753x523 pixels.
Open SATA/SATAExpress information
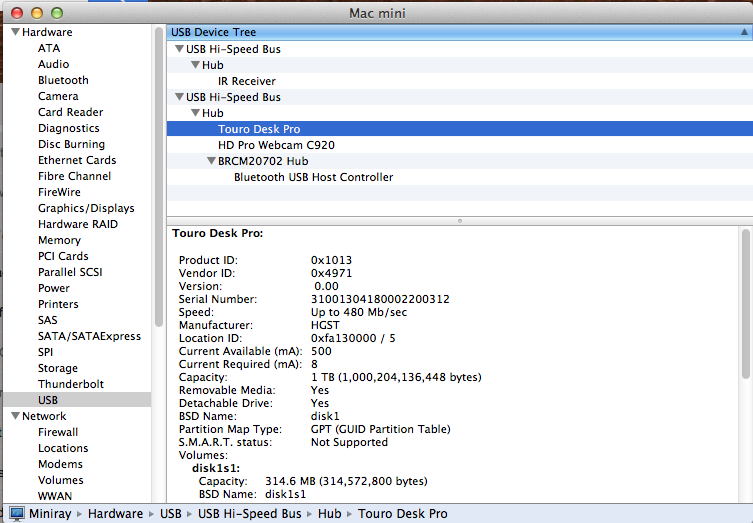pyautogui.click(x=89, y=336)
